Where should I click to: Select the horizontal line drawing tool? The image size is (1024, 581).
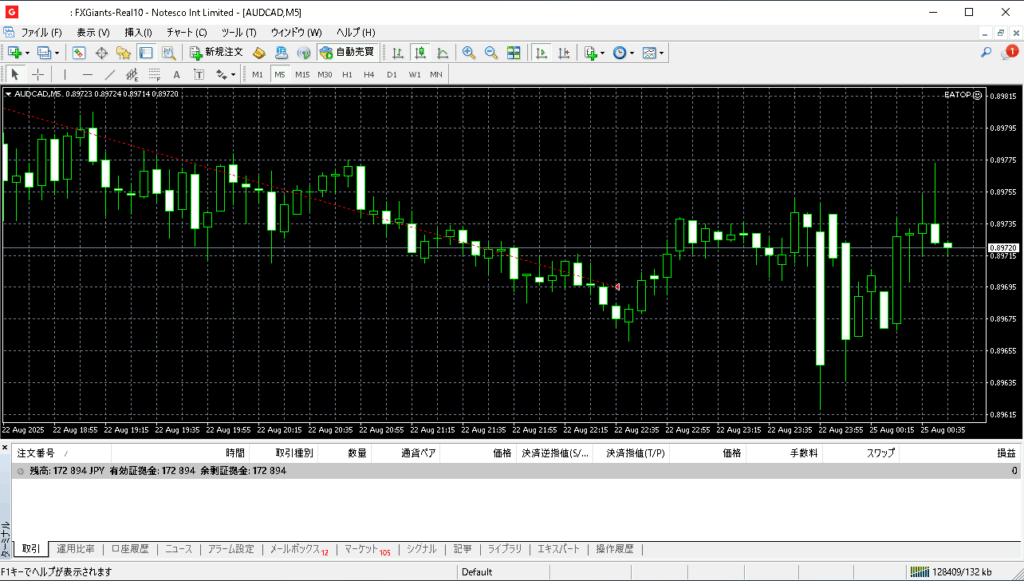point(87,74)
